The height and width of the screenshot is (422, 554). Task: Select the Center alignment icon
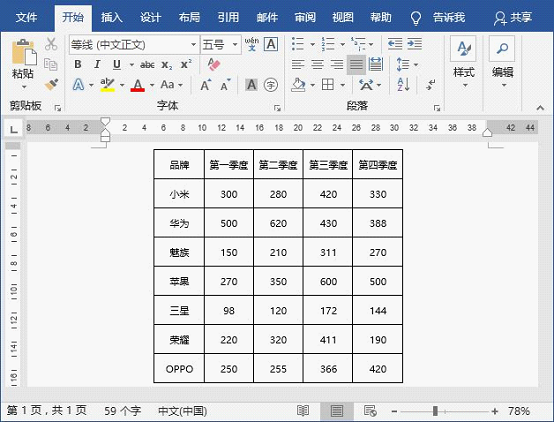(x=317, y=64)
